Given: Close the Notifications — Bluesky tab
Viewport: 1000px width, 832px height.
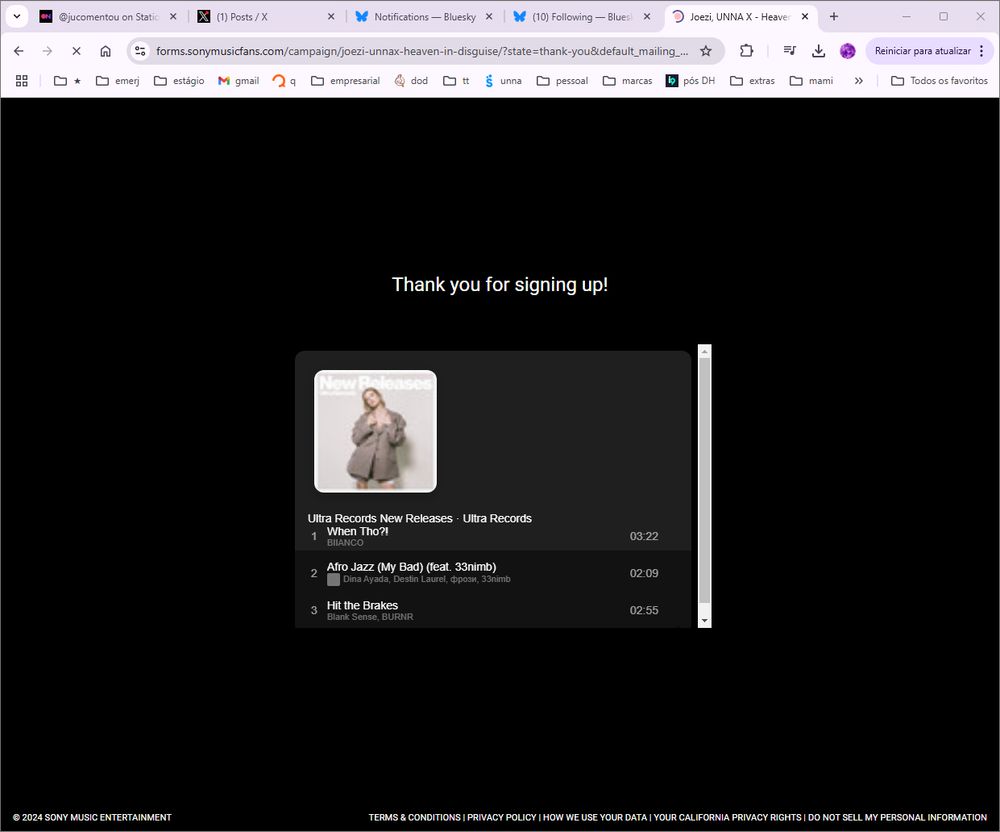Looking at the screenshot, I should click(x=489, y=17).
